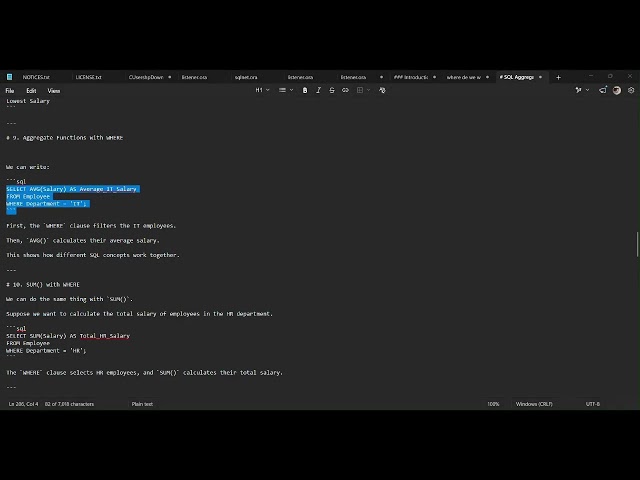The image size is (640, 480).
Task: Click the 'WHERE Department = 'HR';' line
Action: click(x=46, y=351)
